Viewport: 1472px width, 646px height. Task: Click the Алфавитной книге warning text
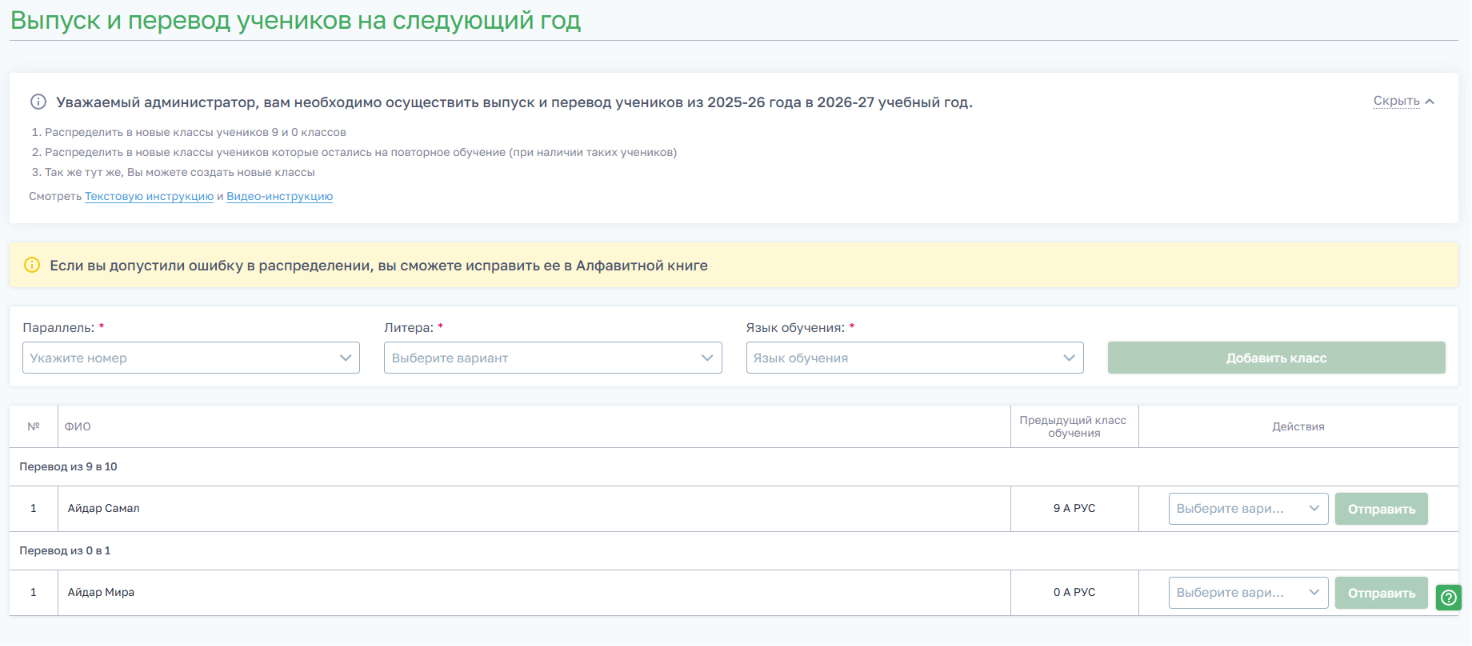[642, 266]
